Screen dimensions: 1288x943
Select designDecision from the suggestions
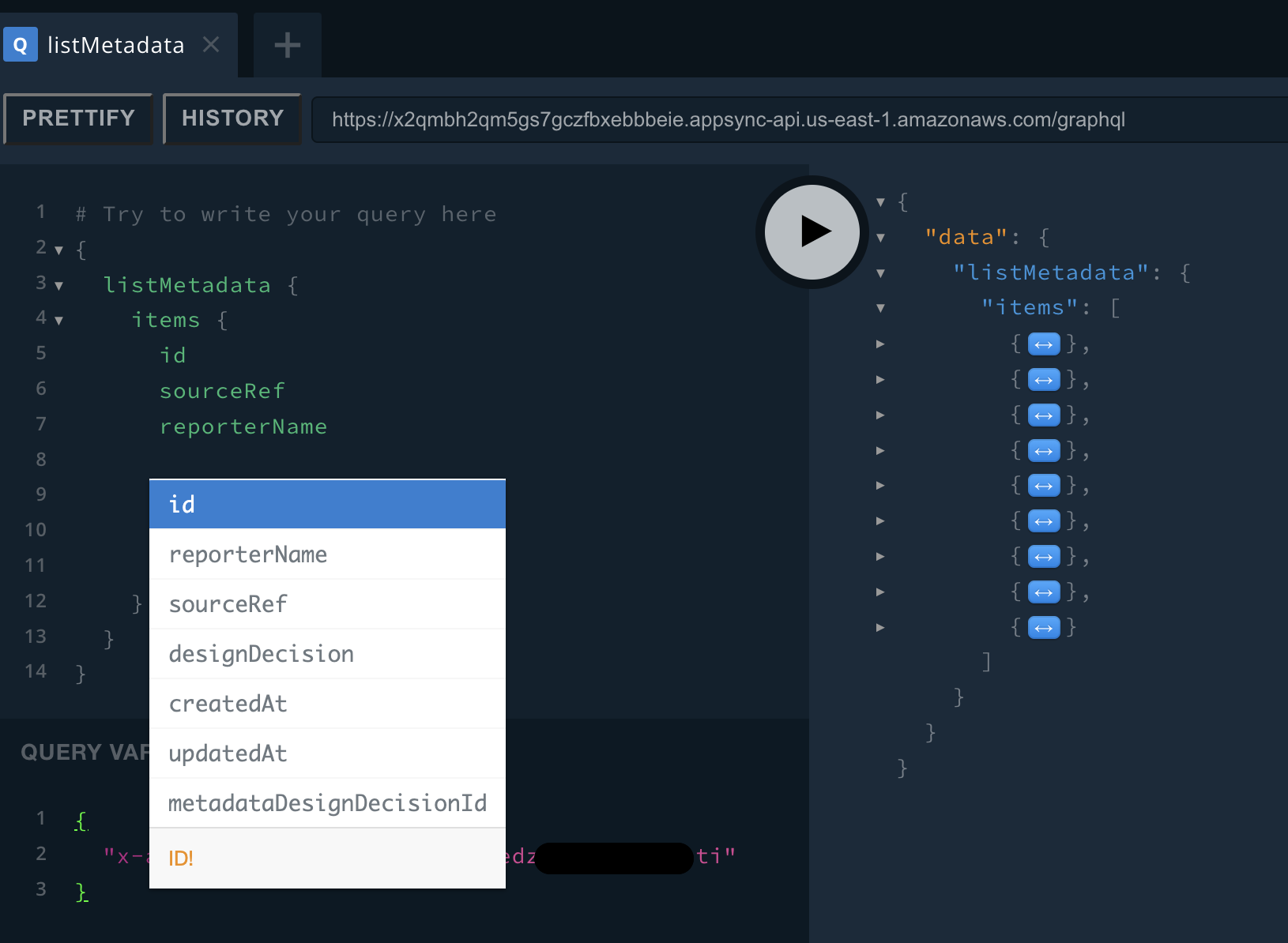(326, 653)
